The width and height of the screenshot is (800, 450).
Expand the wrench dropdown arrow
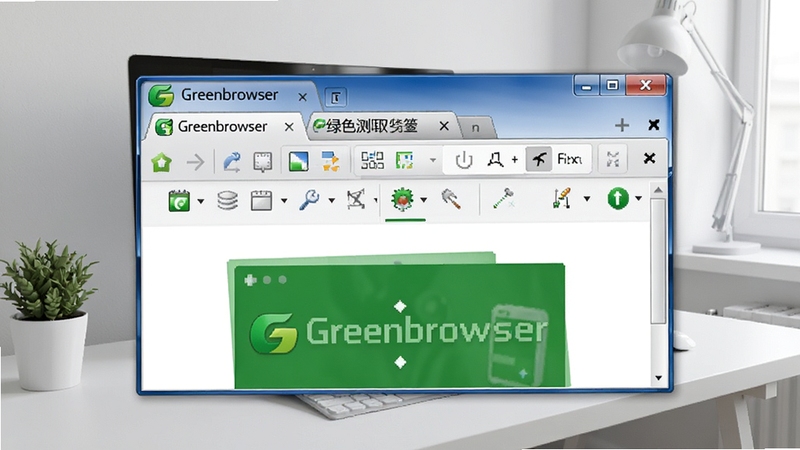tap(332, 200)
